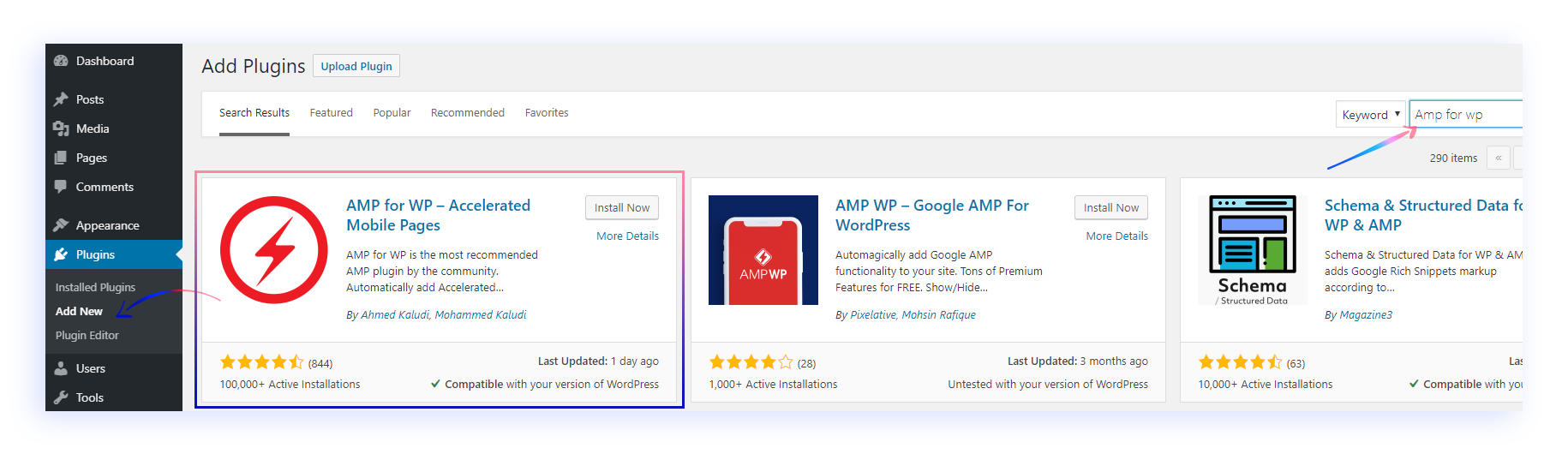Open the Keyword search type dropdown
The height and width of the screenshot is (454, 1568).
1371,115
